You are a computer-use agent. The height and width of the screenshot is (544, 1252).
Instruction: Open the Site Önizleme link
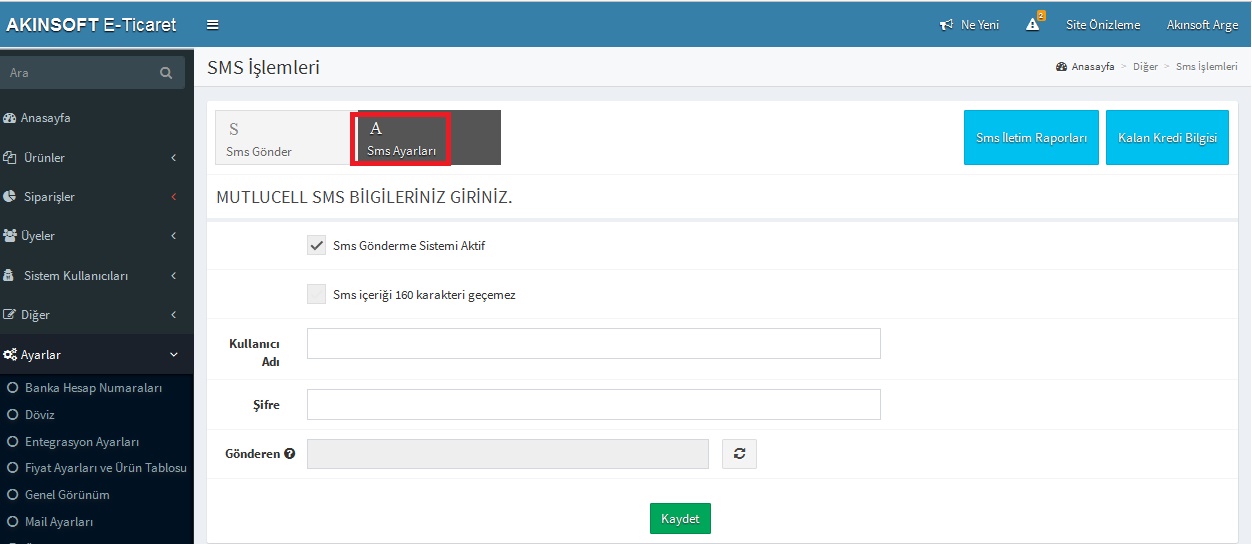[1103, 25]
